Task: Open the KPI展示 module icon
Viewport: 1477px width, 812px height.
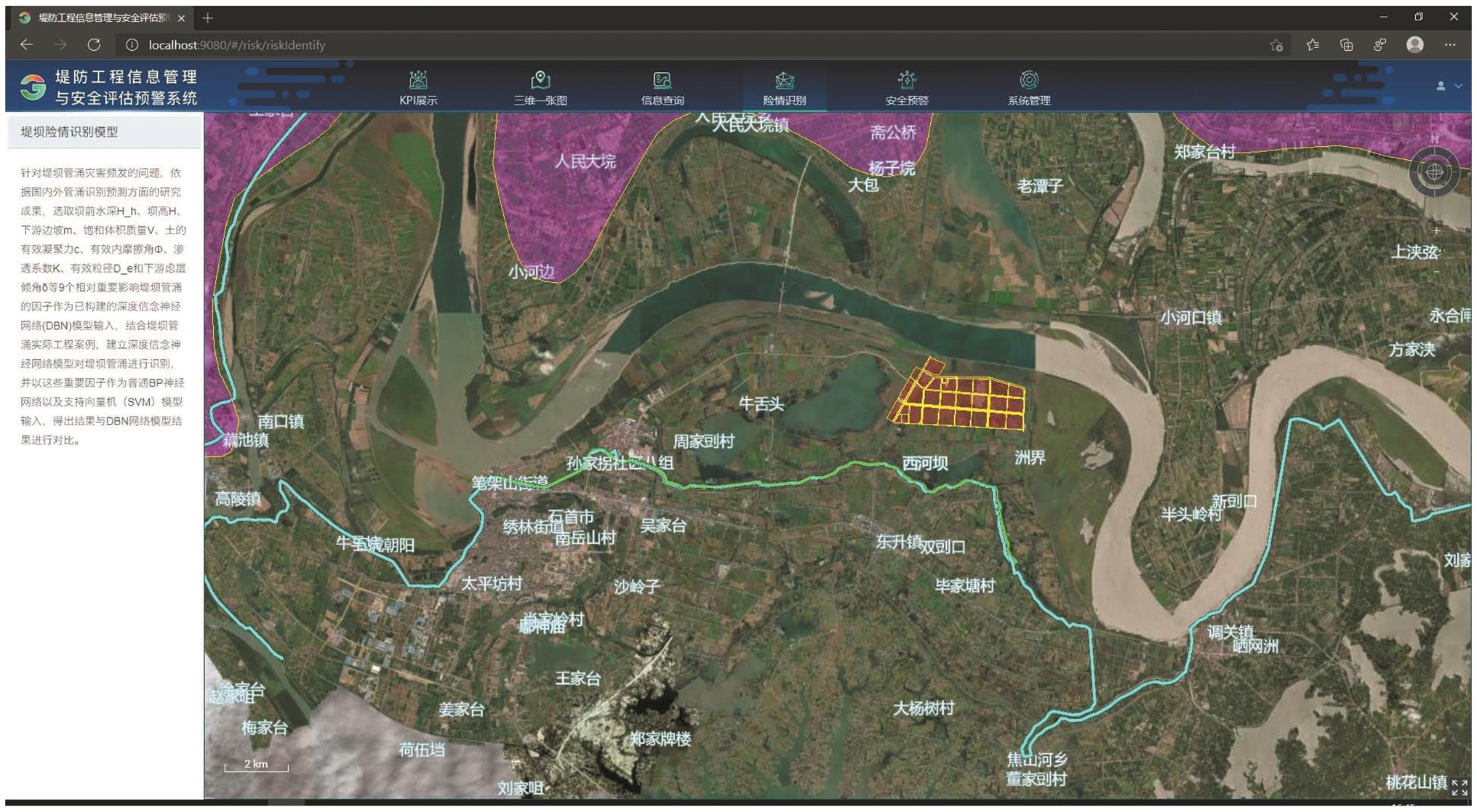Action: [x=418, y=80]
